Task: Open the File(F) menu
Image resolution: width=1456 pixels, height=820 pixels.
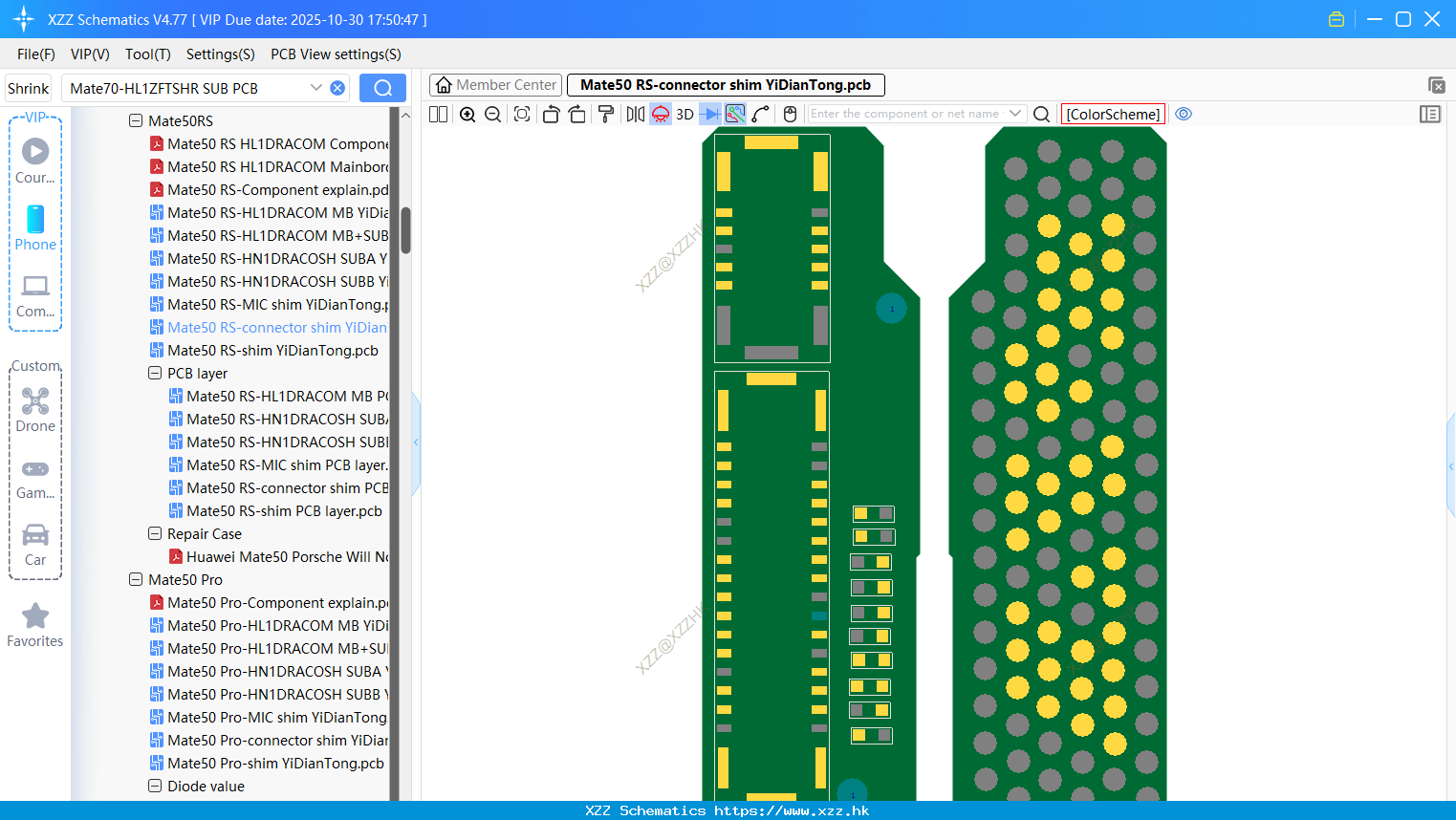Action: click(36, 54)
